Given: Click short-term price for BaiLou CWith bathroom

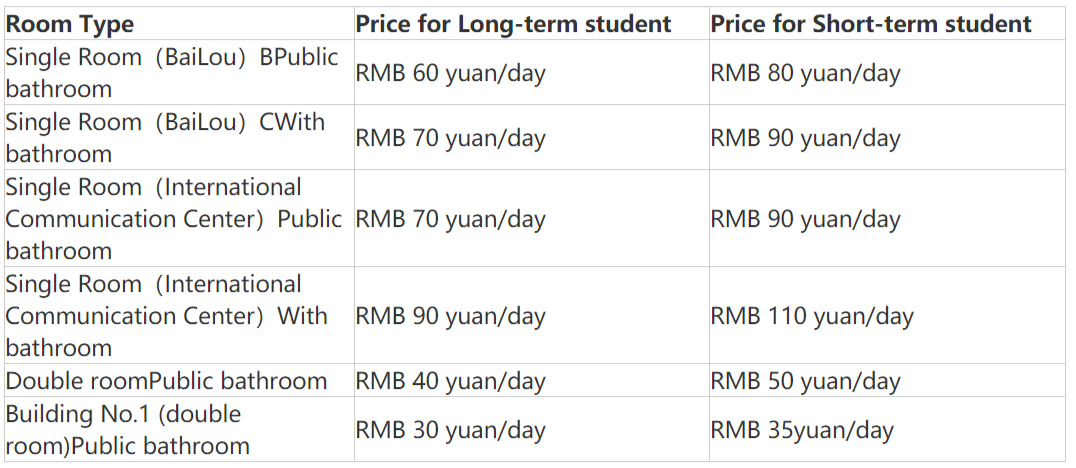Looking at the screenshot, I should click(x=805, y=138).
